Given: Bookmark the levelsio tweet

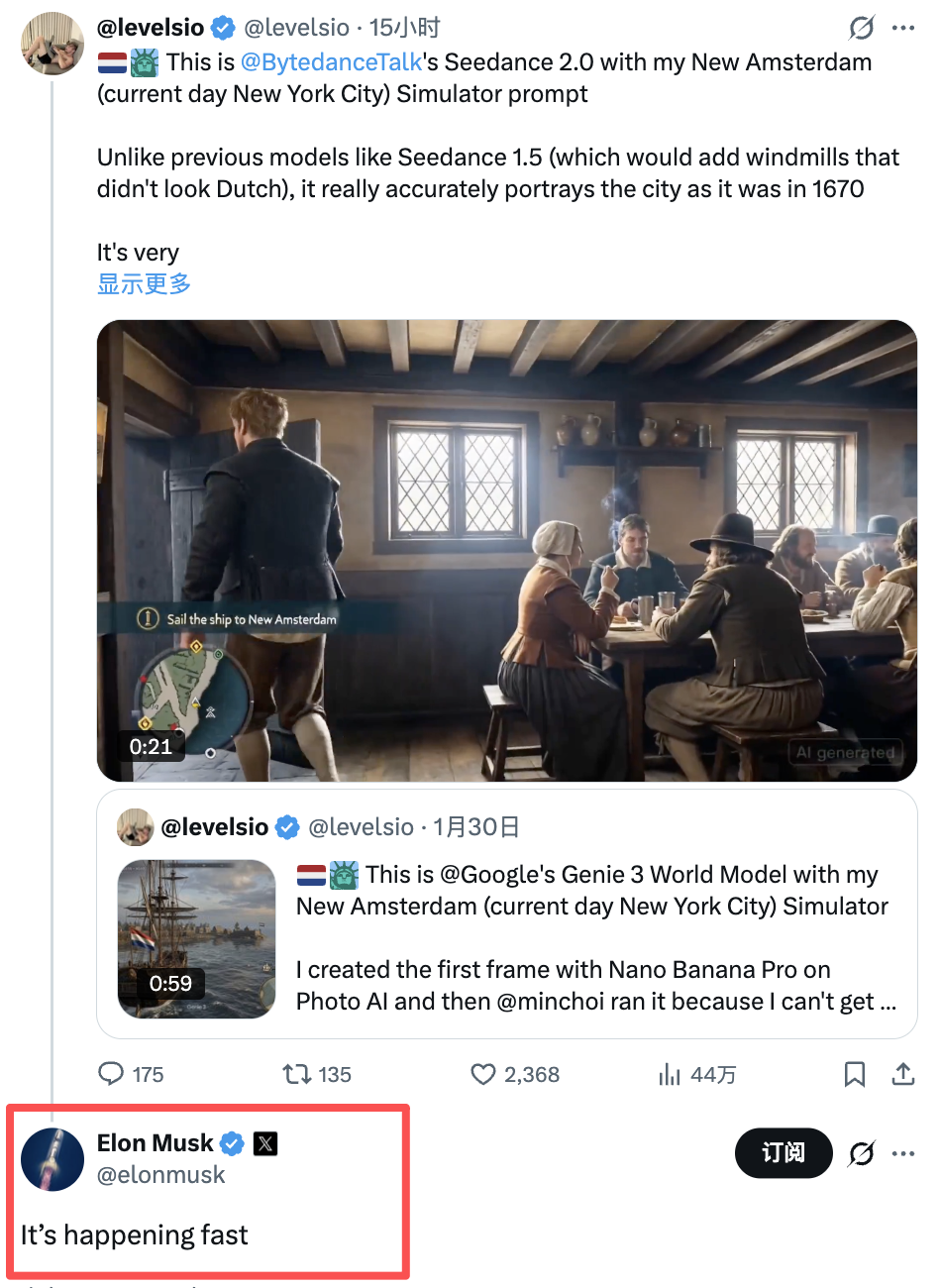Looking at the screenshot, I should point(854,1074).
